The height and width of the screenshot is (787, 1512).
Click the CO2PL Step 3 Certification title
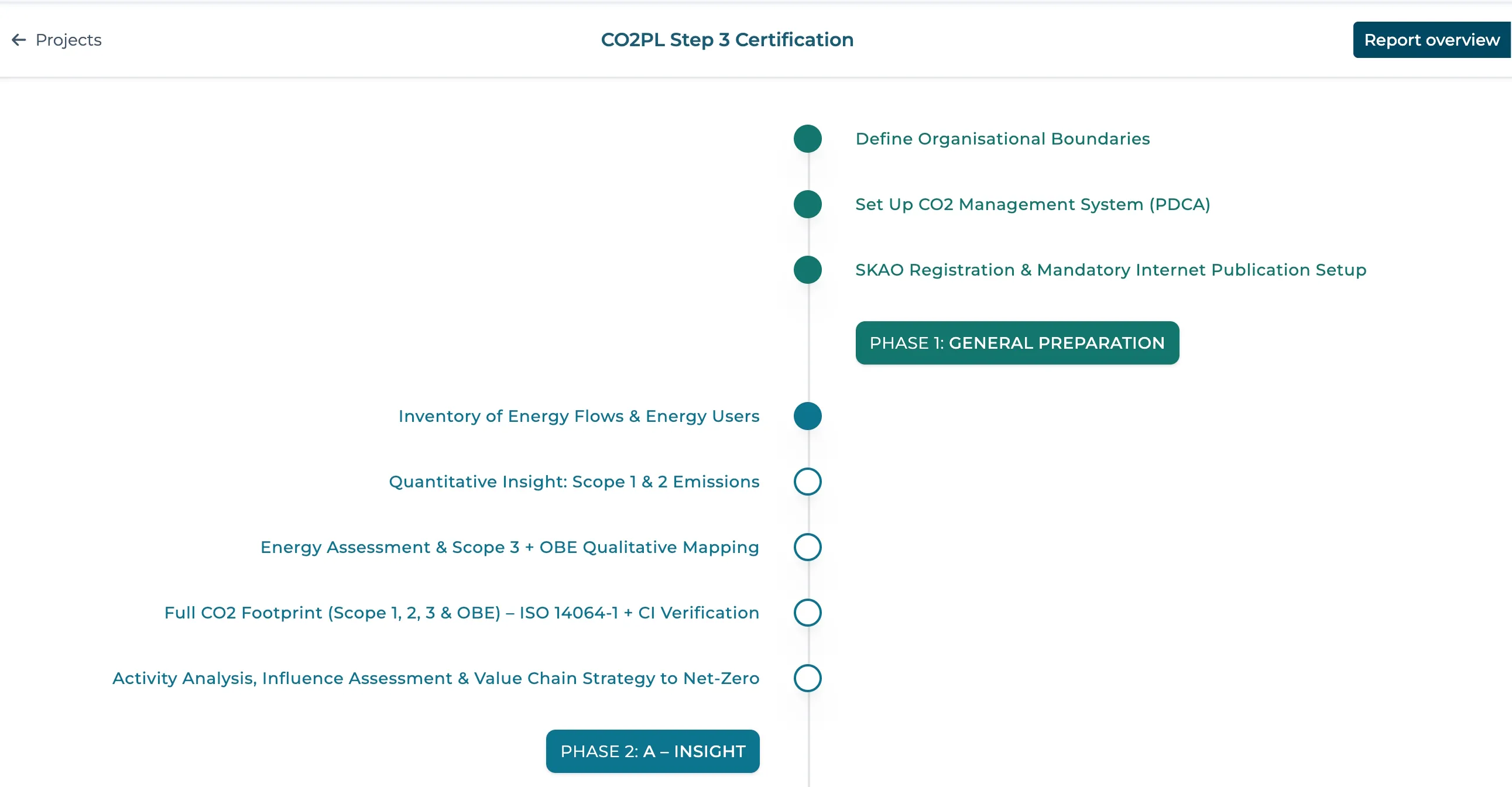tap(726, 40)
